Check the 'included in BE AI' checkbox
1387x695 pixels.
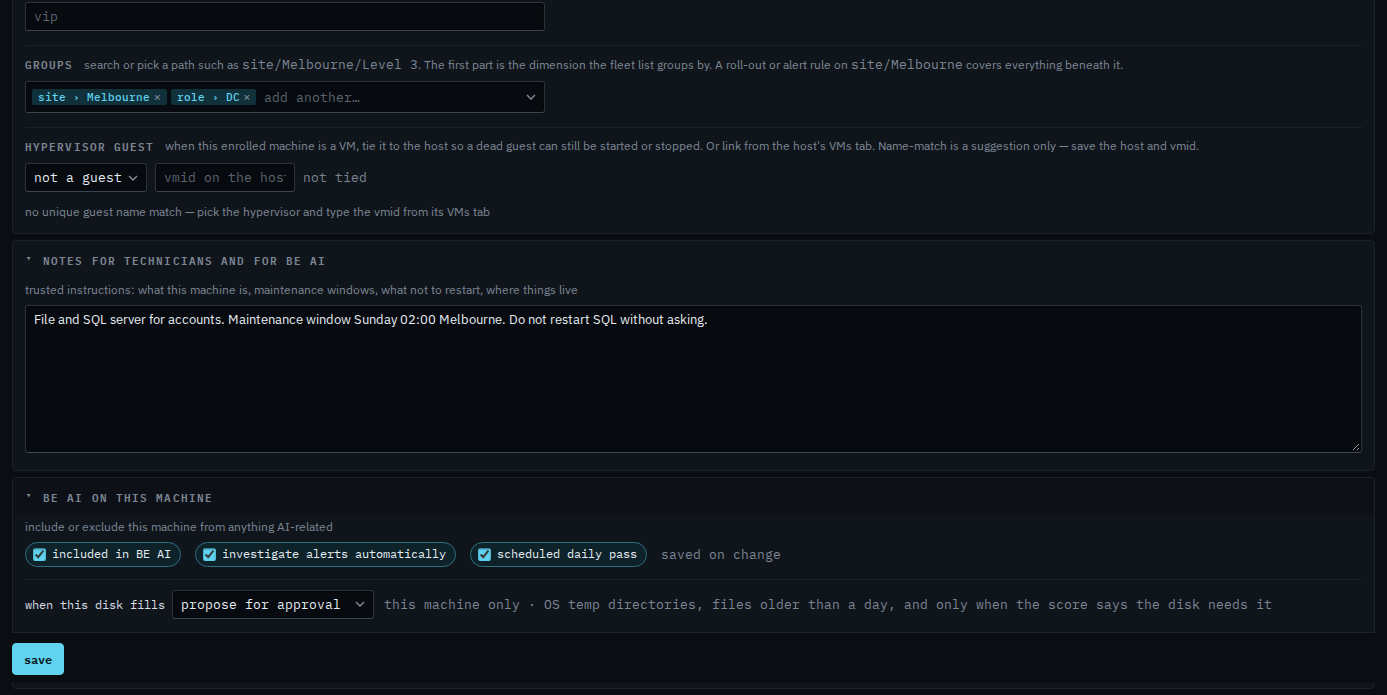point(40,554)
